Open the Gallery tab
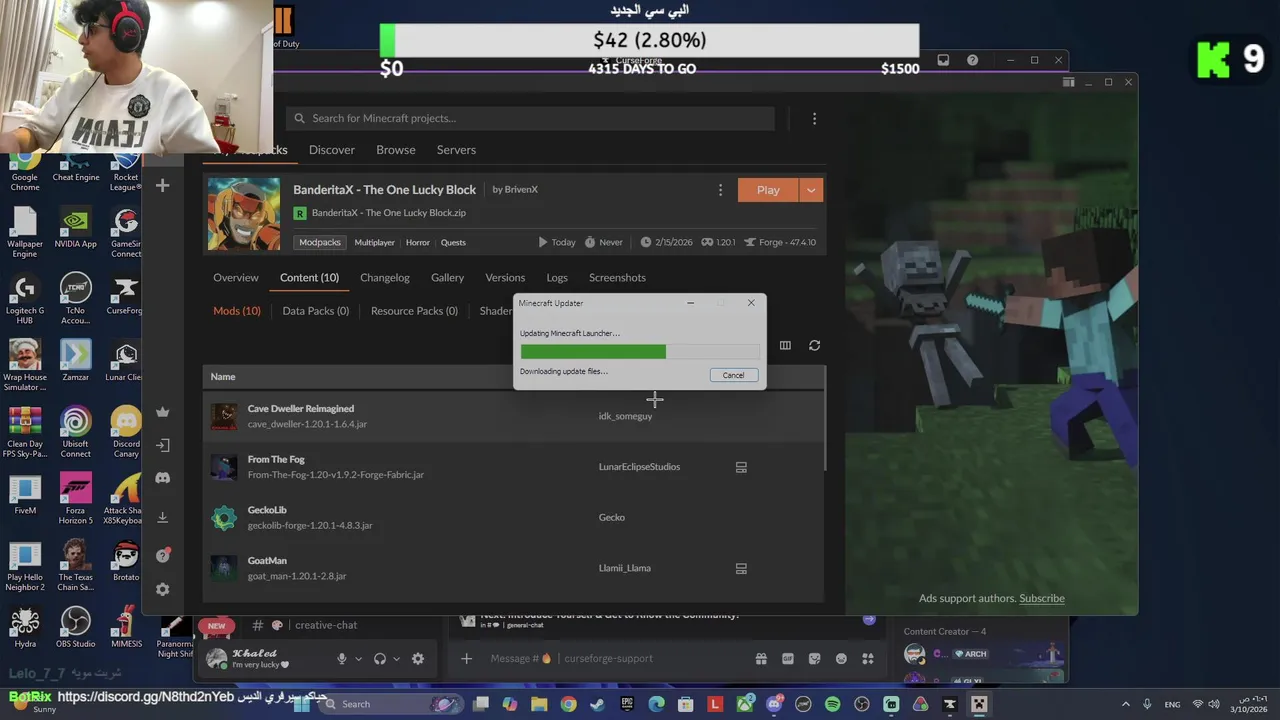The height and width of the screenshot is (720, 1280). tap(447, 278)
